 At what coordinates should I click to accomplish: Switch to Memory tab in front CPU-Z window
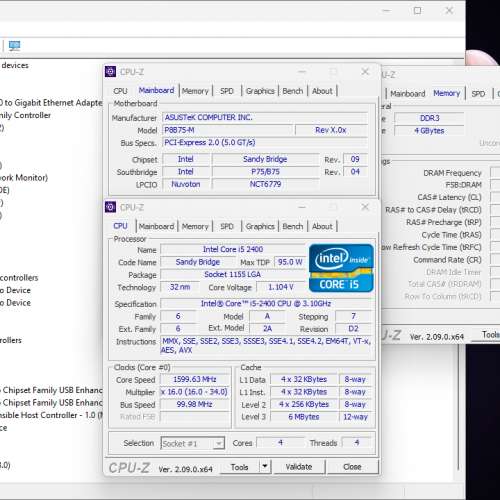(195, 226)
